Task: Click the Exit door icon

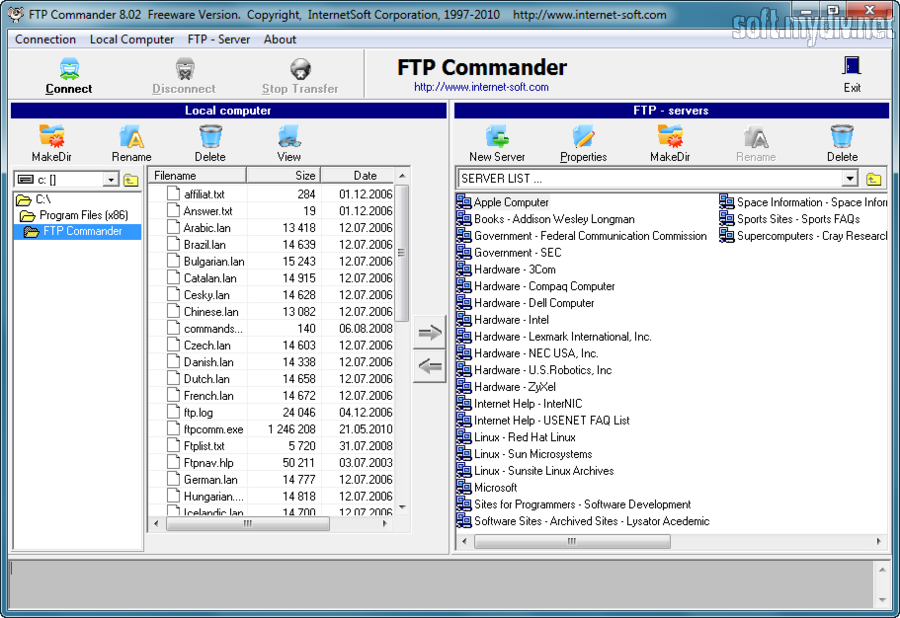Action: (852, 67)
